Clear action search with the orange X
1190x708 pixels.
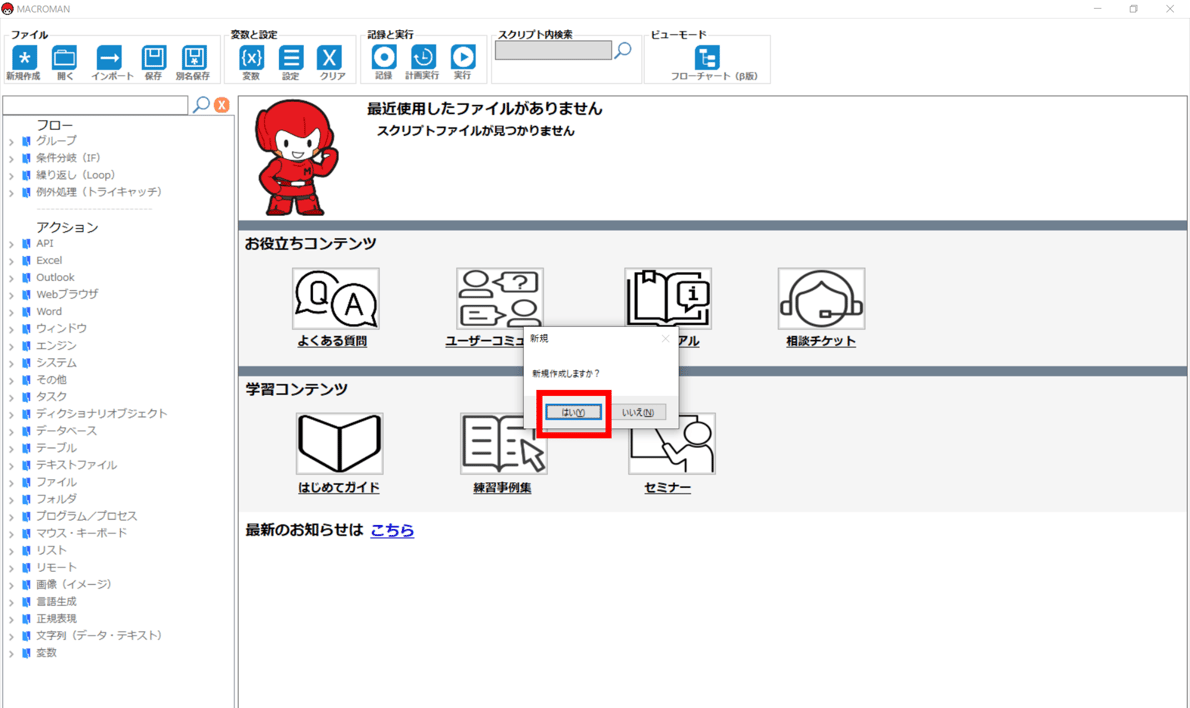(x=222, y=105)
